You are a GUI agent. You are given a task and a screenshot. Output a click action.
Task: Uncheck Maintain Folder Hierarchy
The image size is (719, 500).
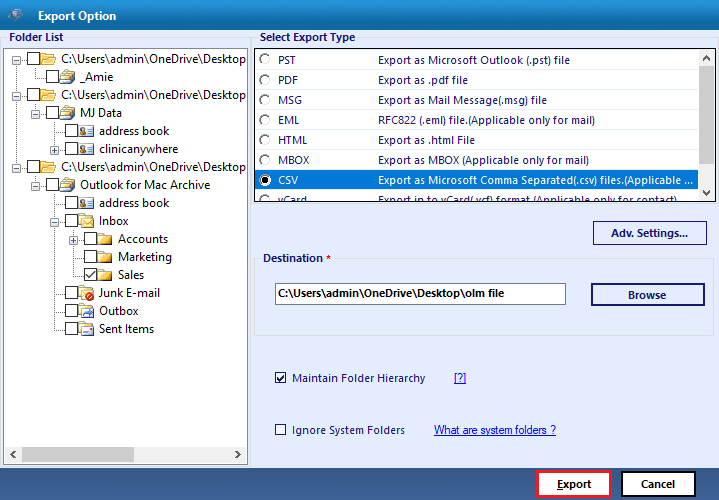[x=280, y=378]
